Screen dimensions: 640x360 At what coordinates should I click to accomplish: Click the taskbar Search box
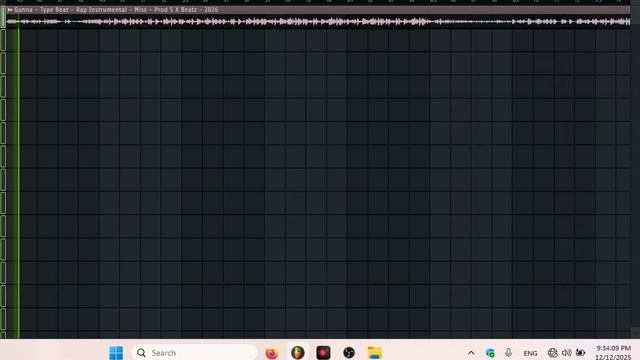(x=194, y=353)
